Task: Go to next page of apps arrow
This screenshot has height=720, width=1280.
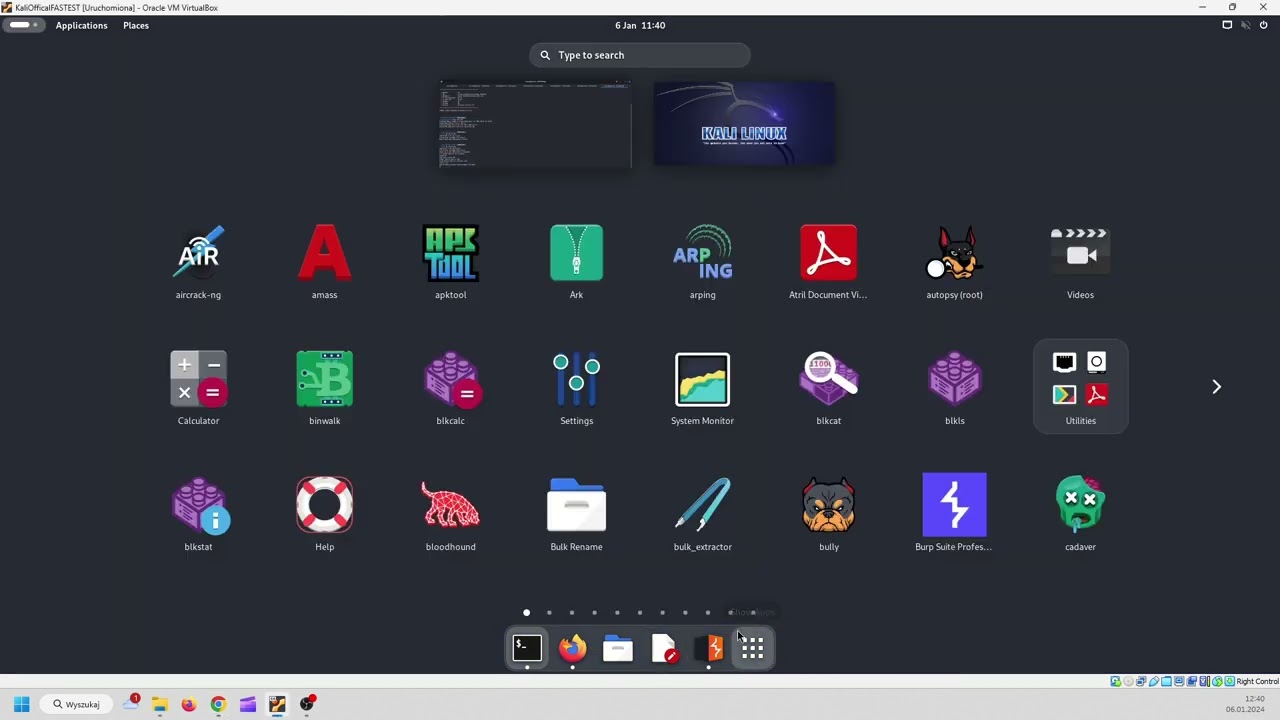Action: click(x=1216, y=387)
